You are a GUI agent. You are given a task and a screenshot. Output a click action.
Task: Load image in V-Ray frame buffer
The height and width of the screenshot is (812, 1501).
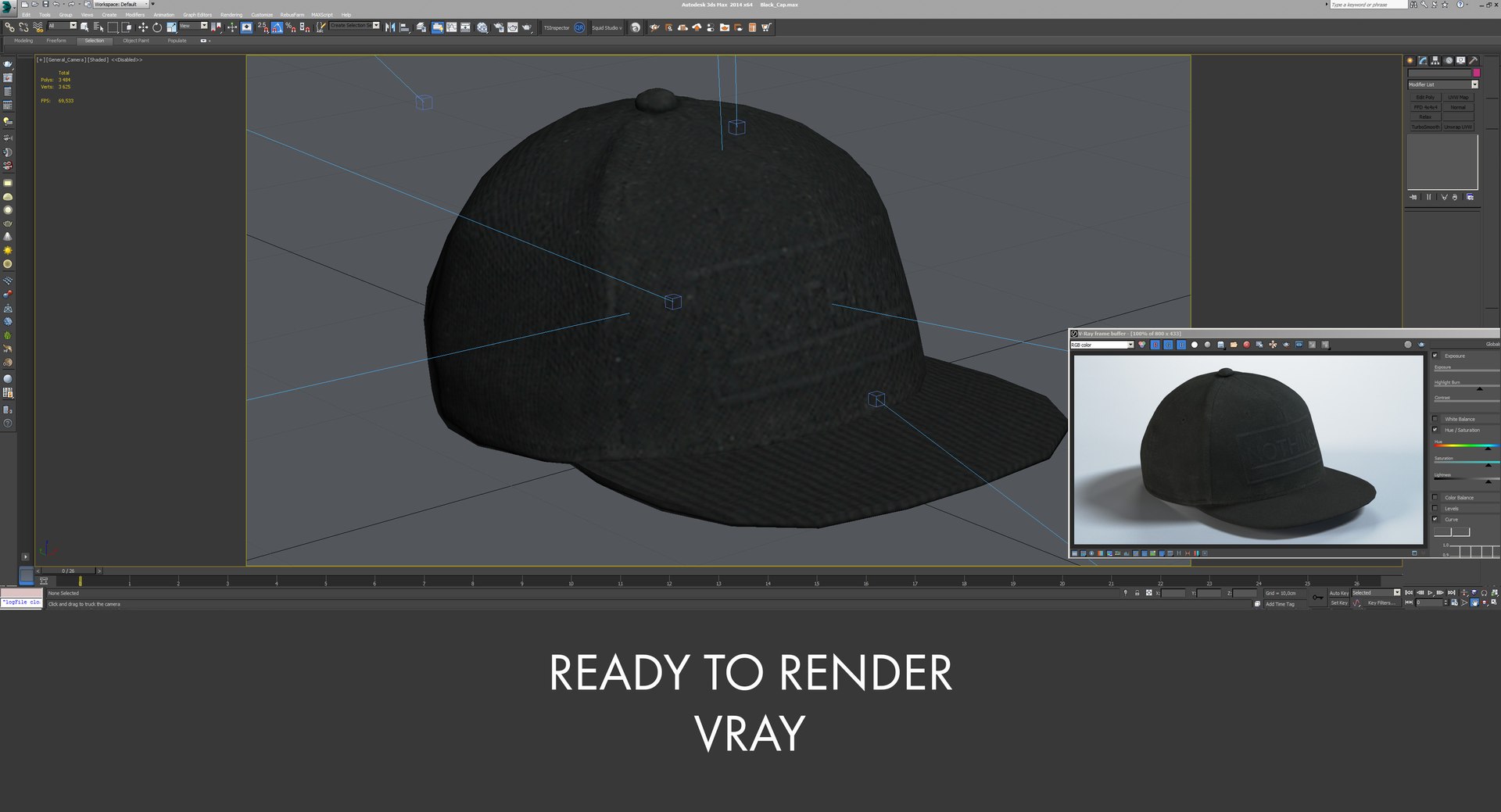click(1234, 345)
